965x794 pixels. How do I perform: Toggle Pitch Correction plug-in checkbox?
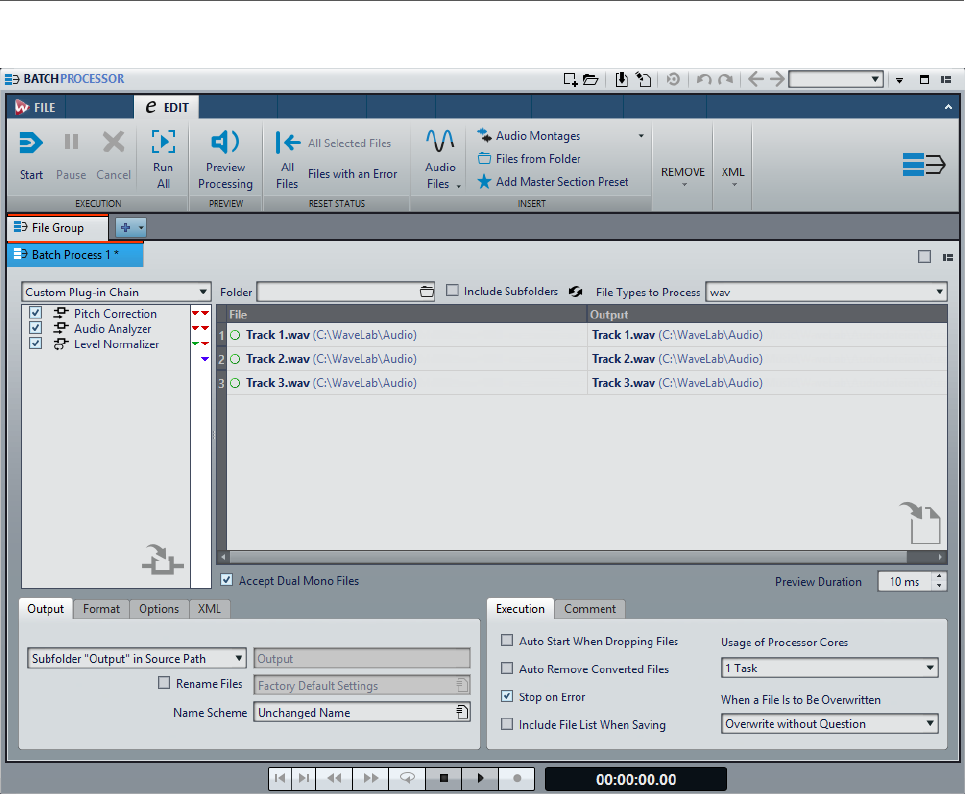tap(36, 313)
